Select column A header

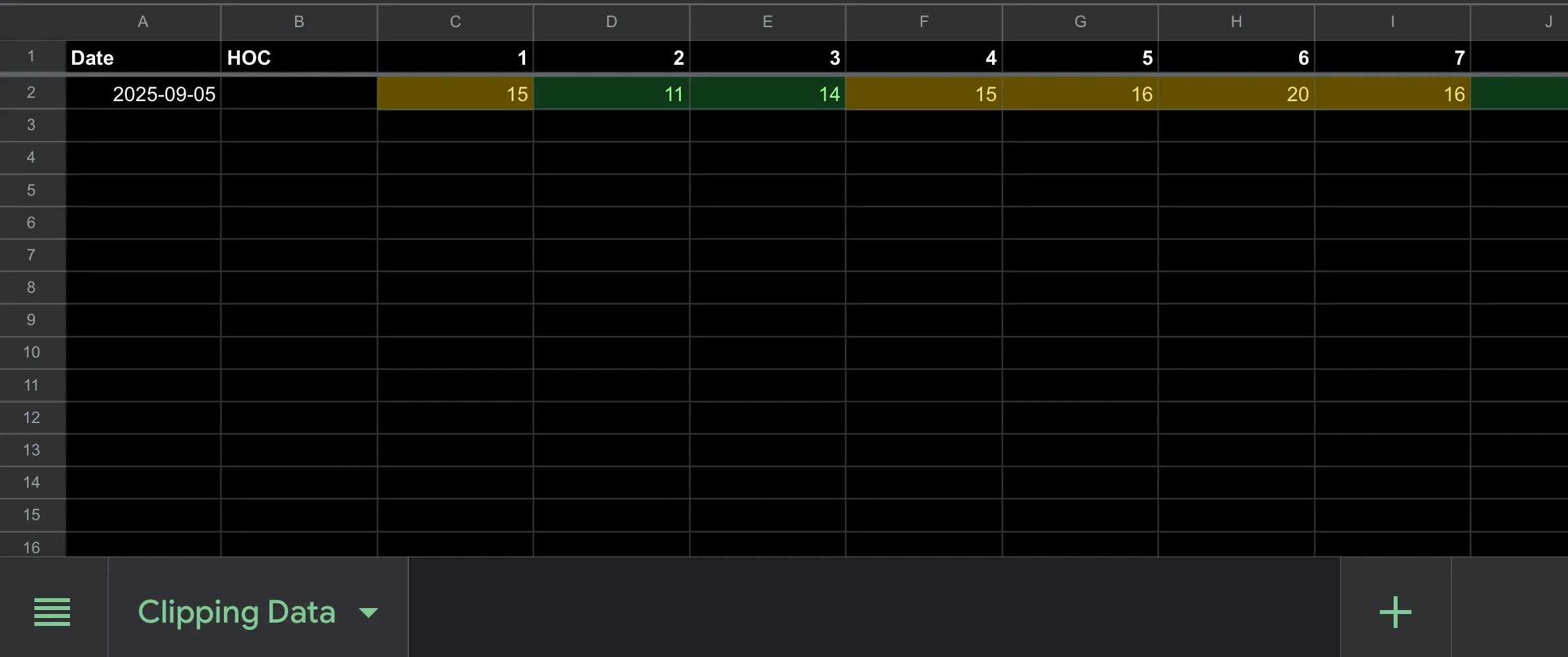tap(143, 21)
